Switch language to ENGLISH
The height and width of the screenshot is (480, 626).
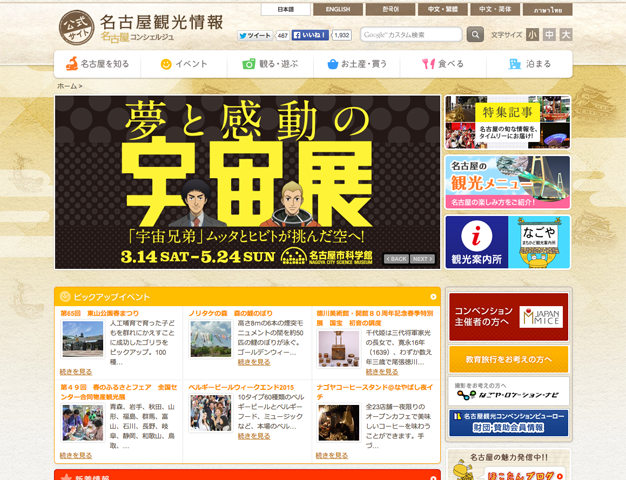[338, 9]
